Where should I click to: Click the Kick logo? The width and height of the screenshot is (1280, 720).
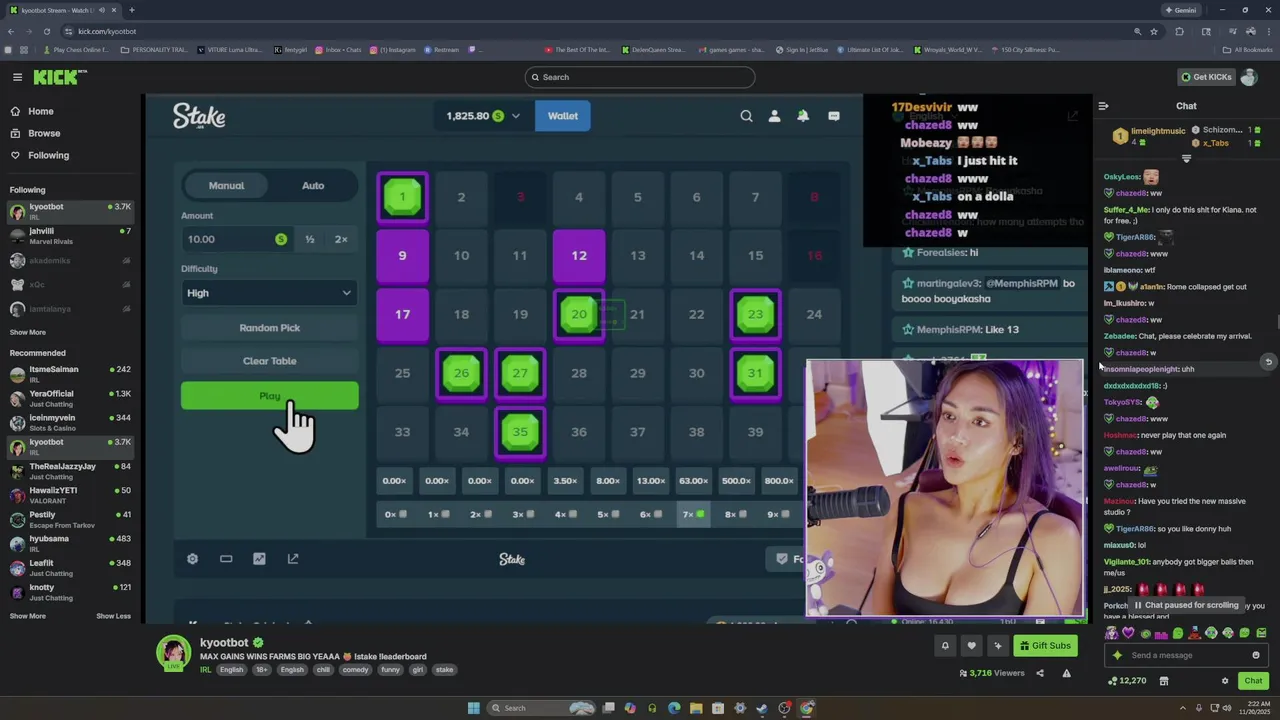[x=60, y=77]
